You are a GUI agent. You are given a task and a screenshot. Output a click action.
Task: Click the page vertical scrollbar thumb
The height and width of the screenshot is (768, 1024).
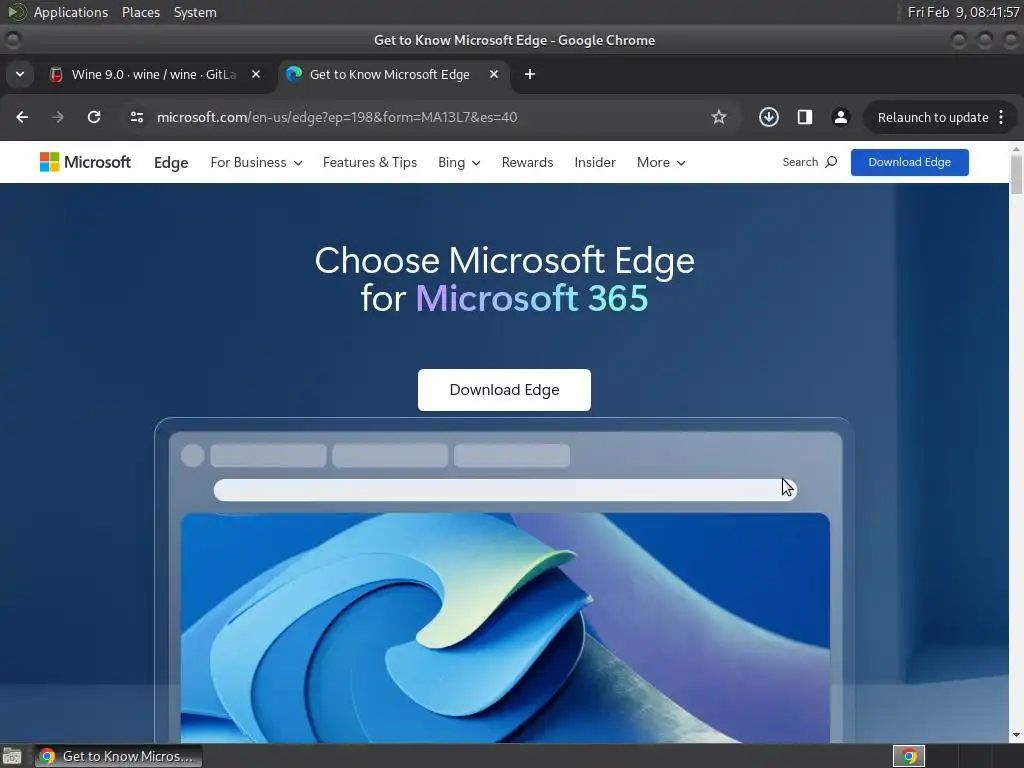[x=1016, y=174]
